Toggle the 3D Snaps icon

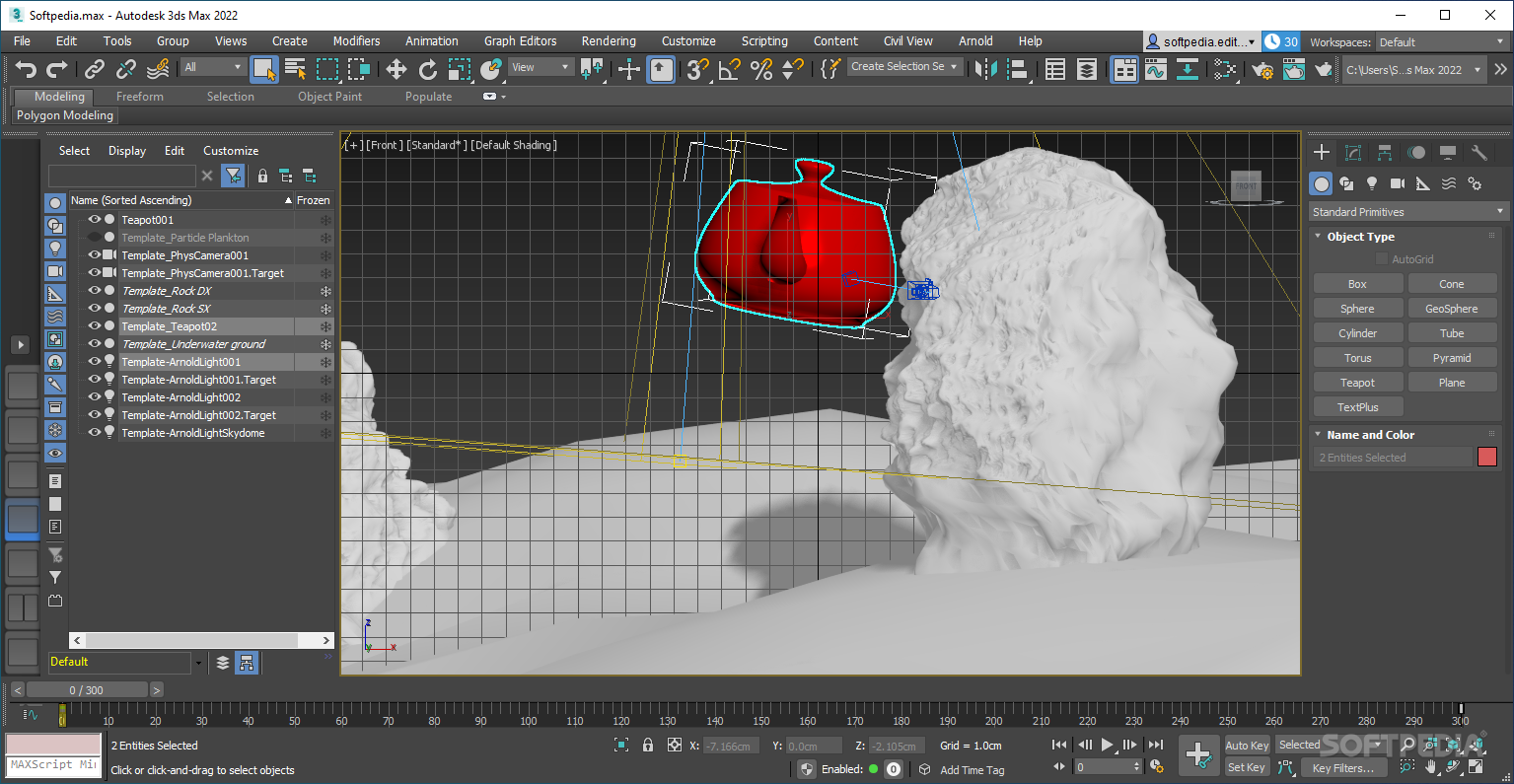pos(698,69)
